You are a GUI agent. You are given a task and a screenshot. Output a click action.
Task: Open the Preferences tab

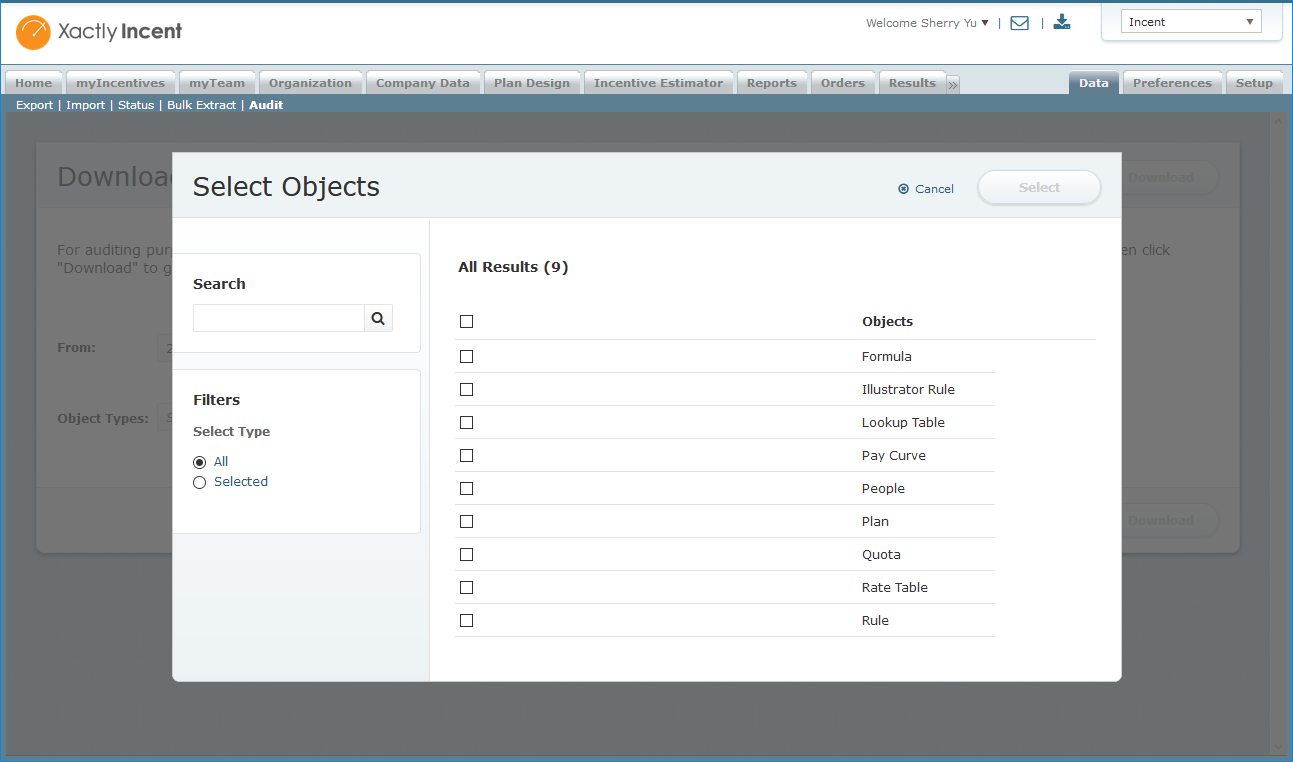tap(1171, 83)
